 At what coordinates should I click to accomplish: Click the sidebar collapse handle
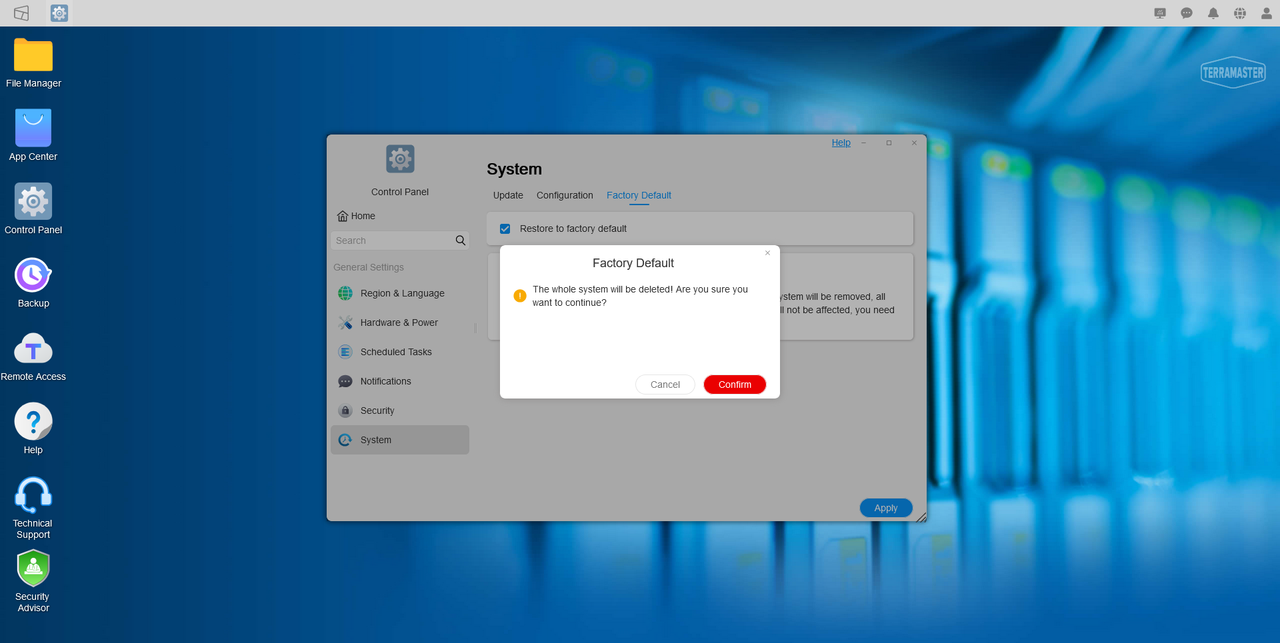(475, 327)
